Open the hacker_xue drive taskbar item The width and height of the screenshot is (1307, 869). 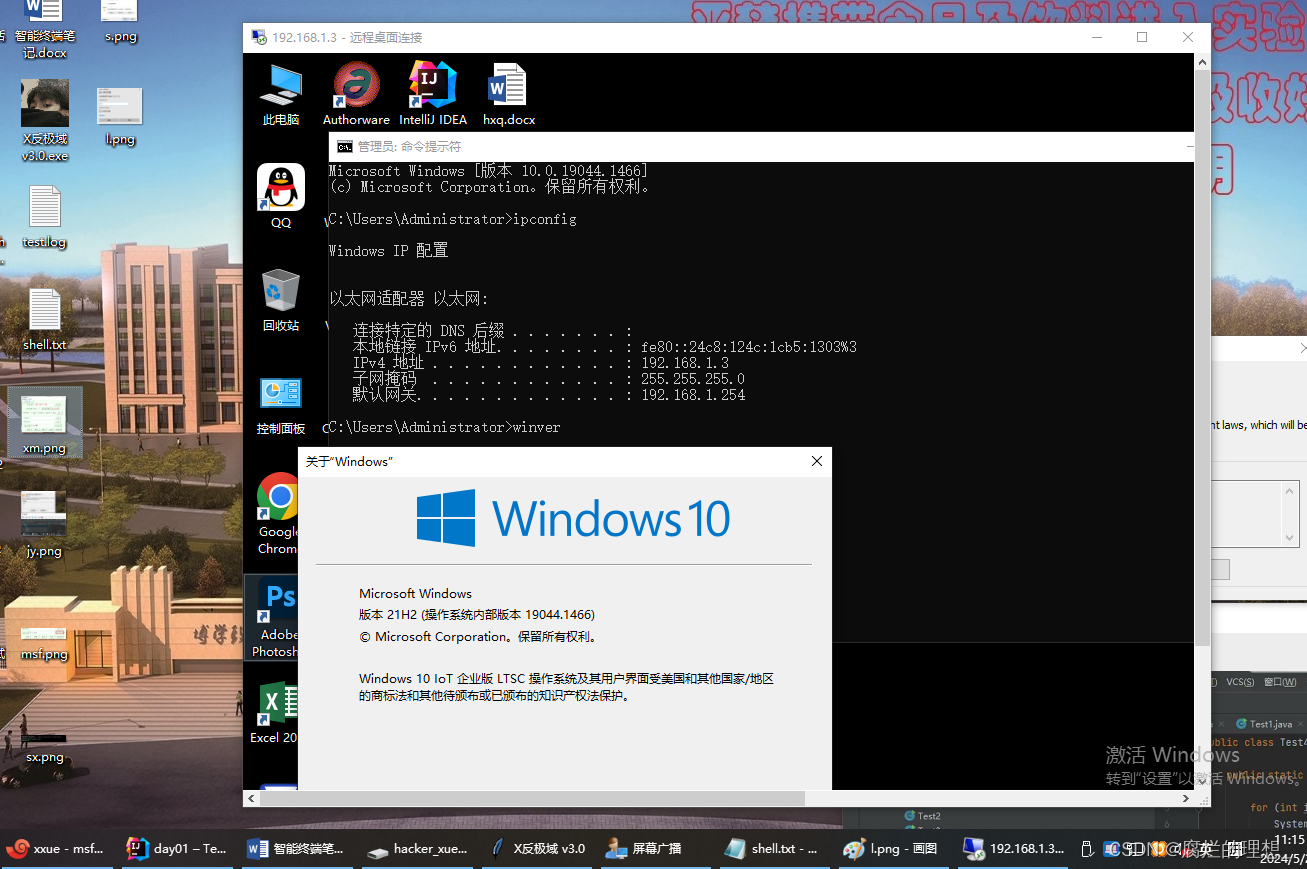point(418,848)
